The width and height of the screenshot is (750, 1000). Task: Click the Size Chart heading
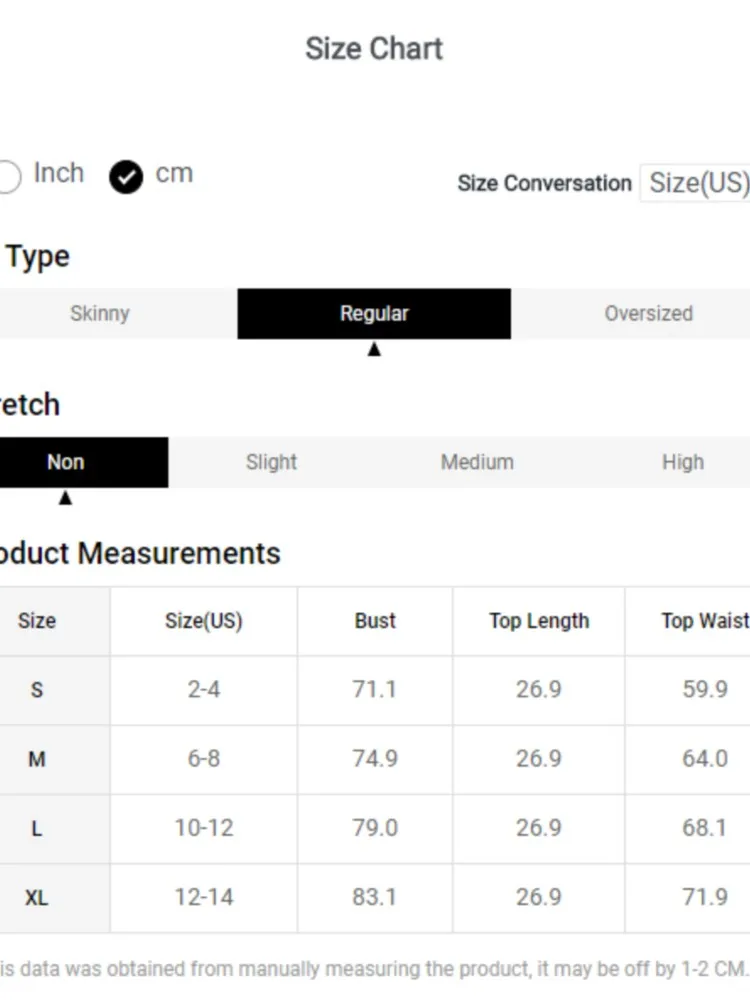[x=374, y=49]
